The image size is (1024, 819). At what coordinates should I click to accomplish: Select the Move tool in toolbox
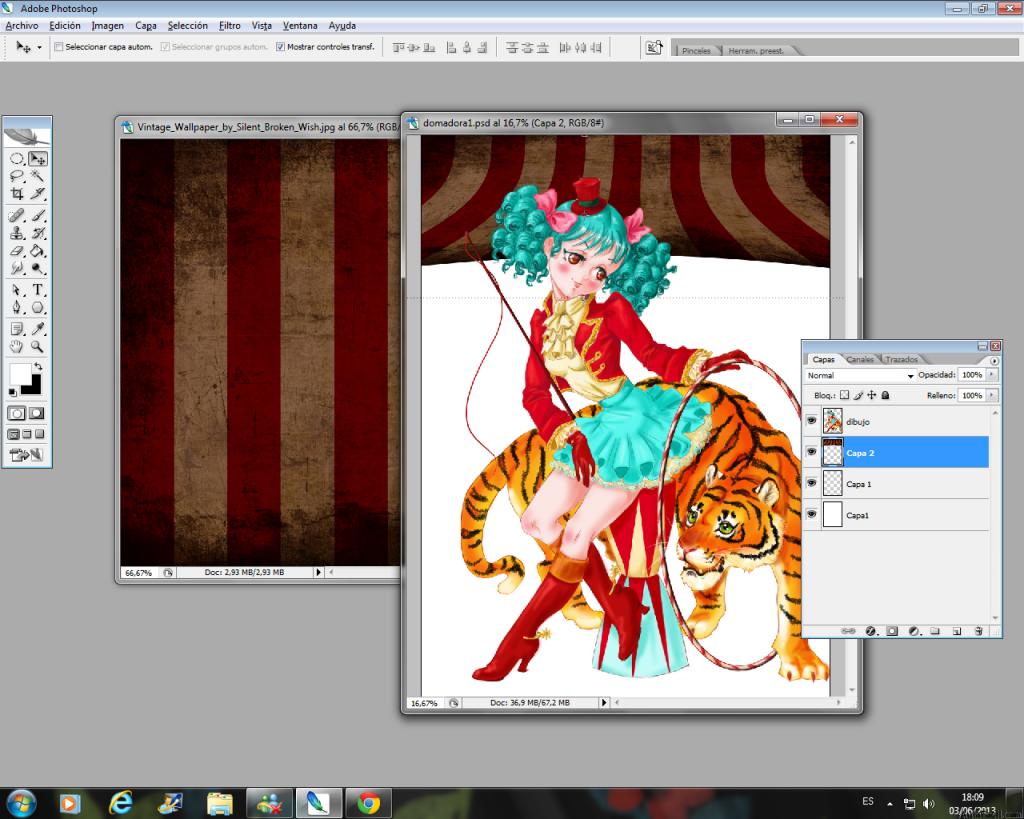point(38,159)
